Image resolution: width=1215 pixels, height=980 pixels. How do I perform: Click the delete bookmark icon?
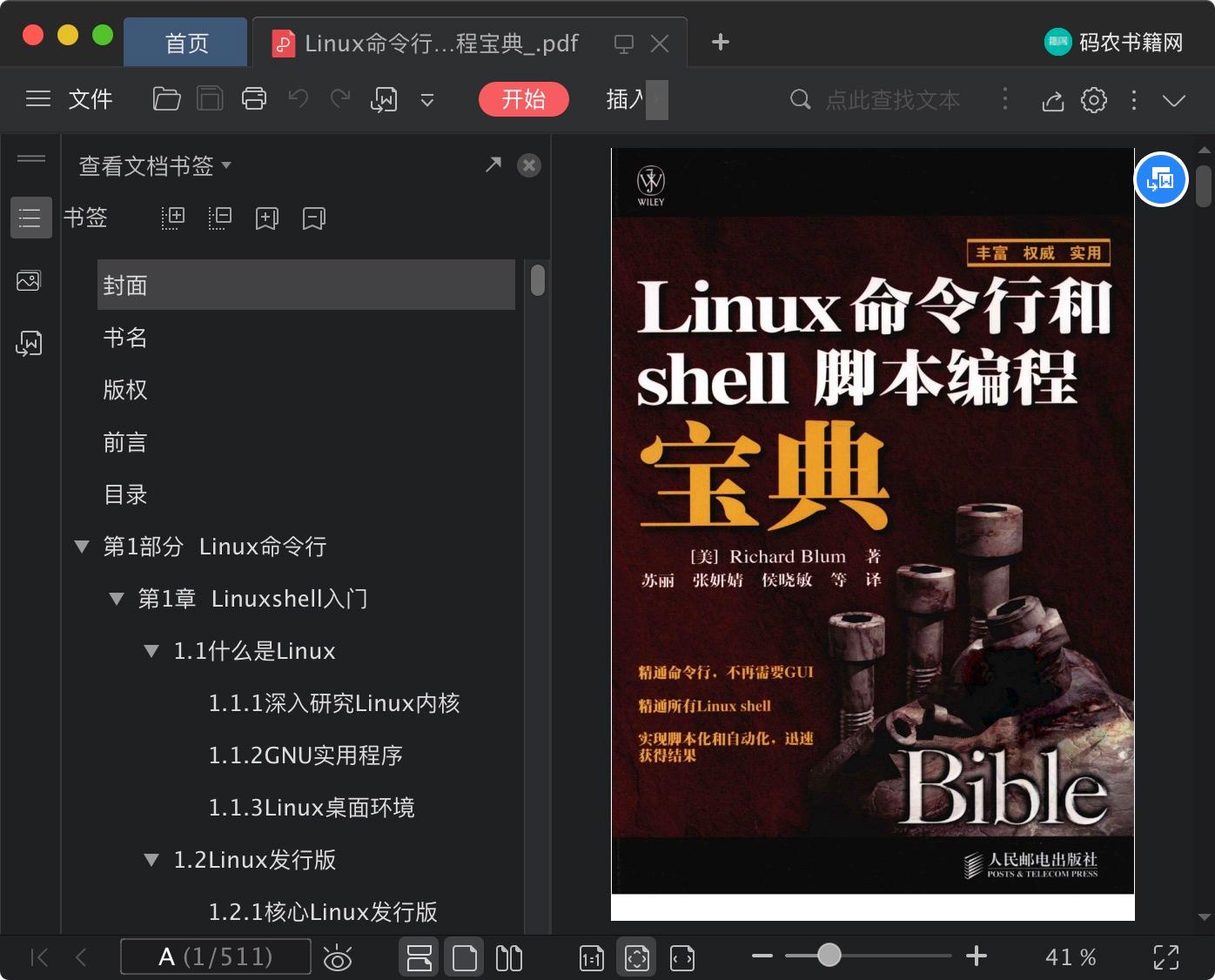coord(314,218)
